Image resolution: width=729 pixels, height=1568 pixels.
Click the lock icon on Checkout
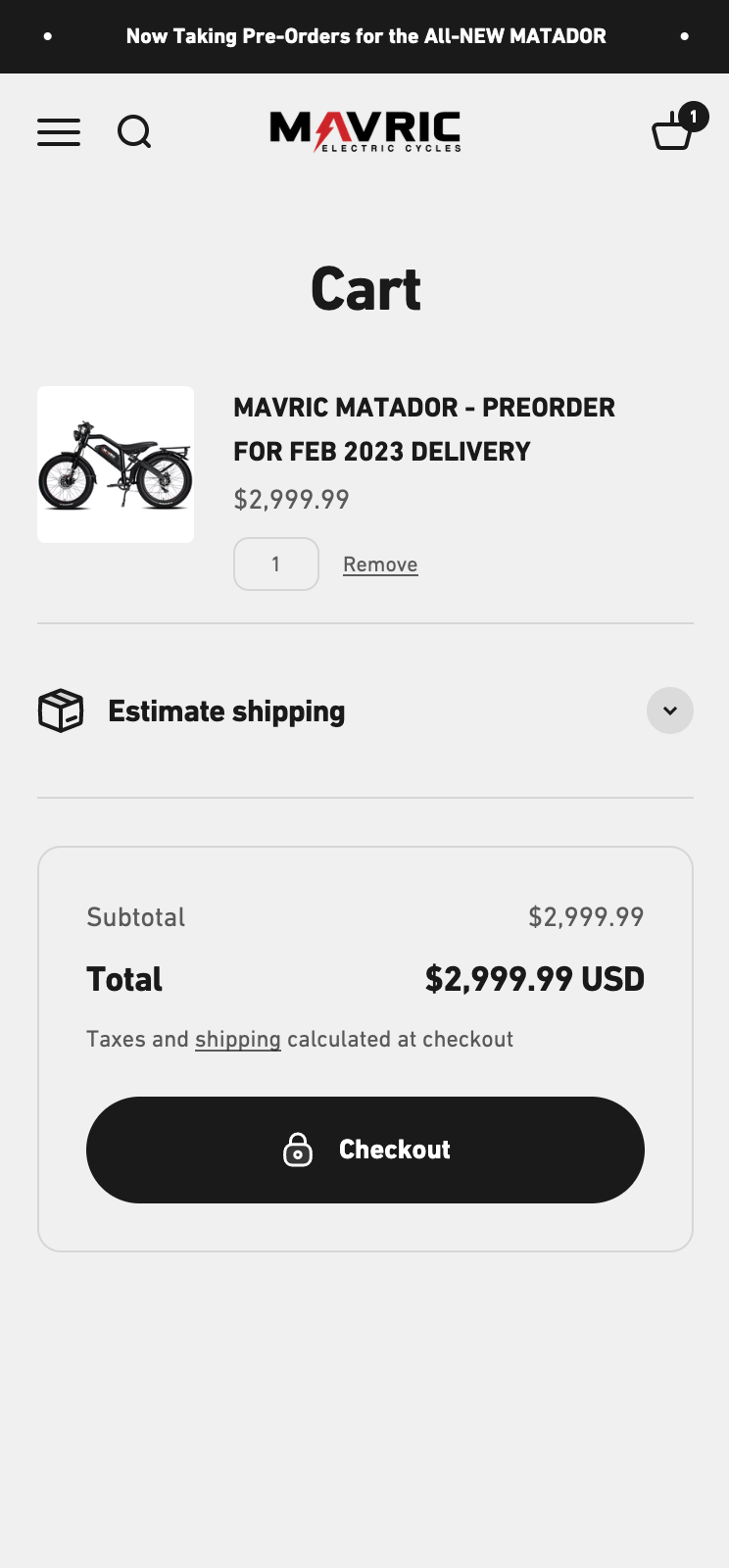[298, 1150]
